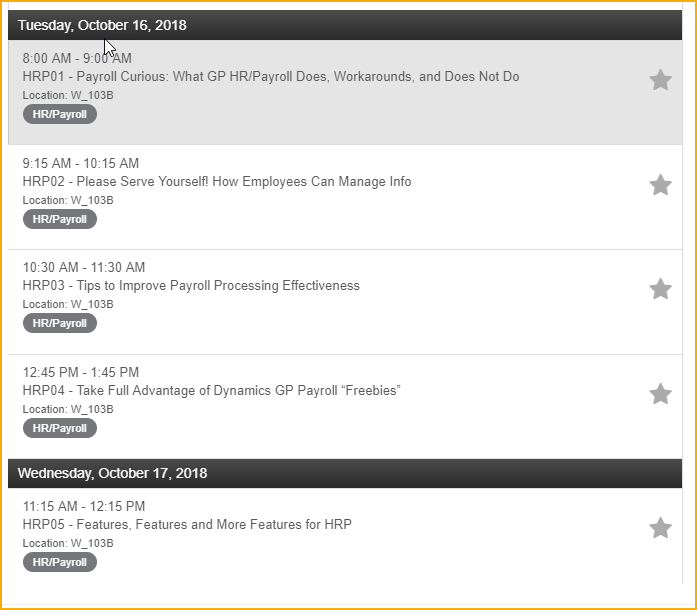Open HRP02 Please Serve Yourself session
This screenshot has height=610, width=697.
(217, 181)
